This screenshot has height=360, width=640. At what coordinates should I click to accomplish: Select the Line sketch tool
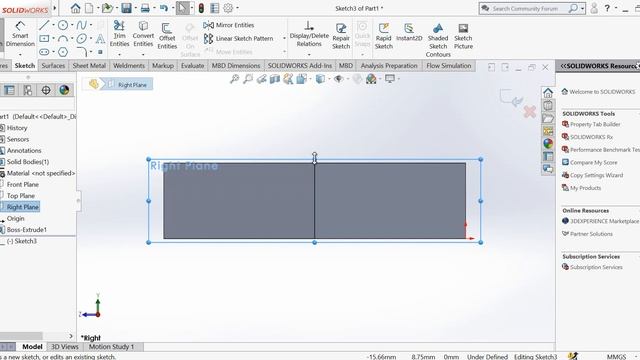[44, 25]
